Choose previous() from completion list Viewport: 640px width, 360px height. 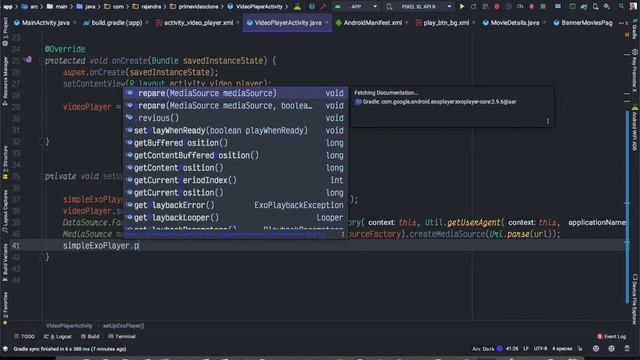click(236, 118)
